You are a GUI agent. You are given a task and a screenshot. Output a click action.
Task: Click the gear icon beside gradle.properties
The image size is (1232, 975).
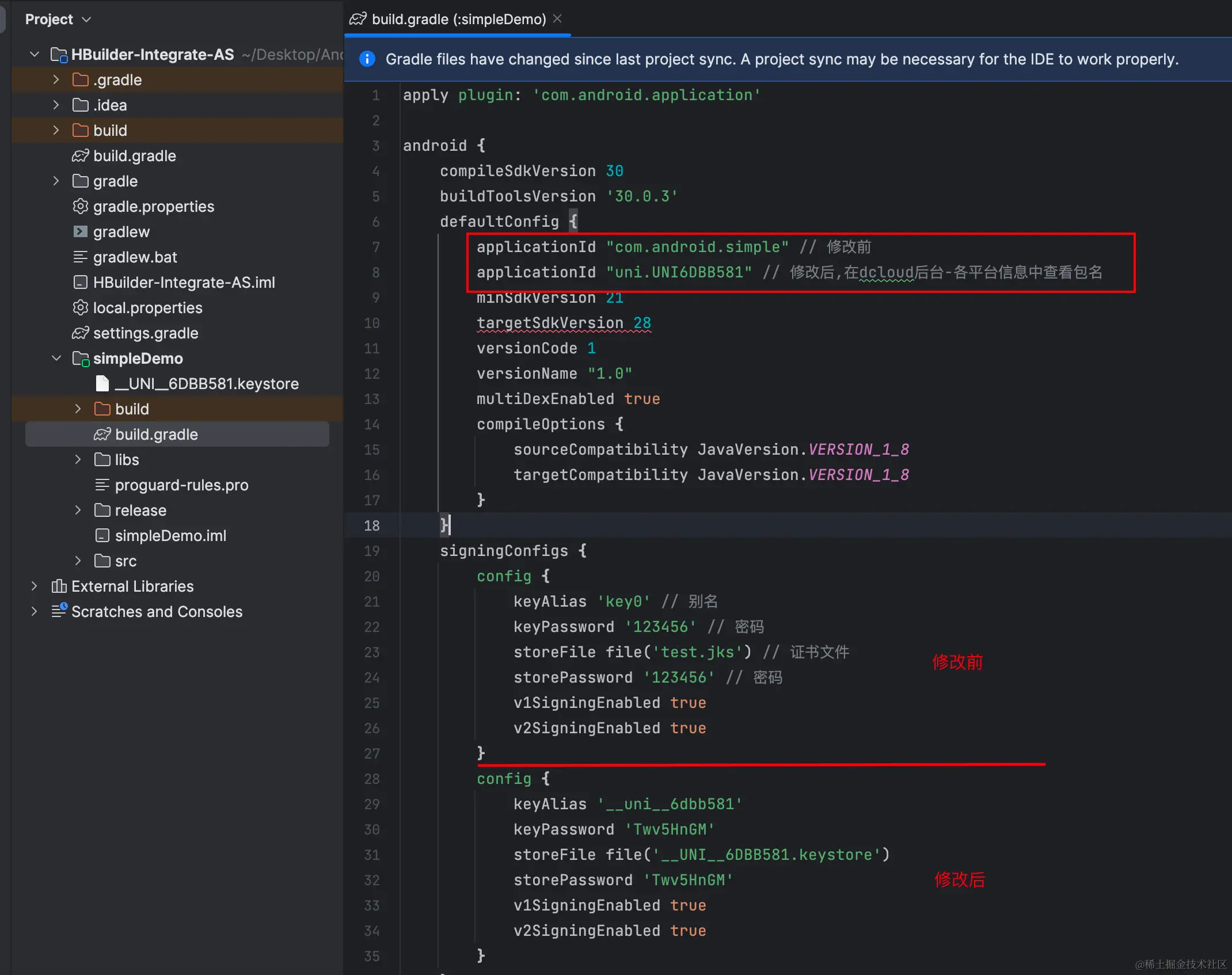tap(80, 207)
